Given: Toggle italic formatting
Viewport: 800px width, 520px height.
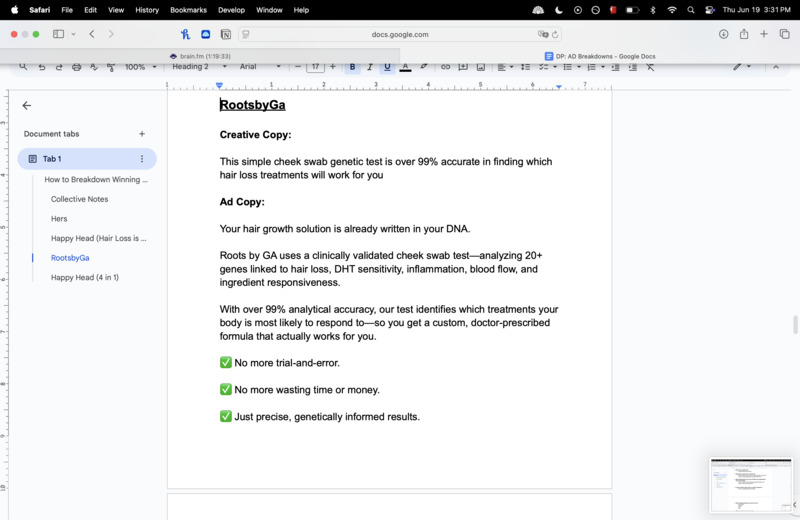Looking at the screenshot, I should click(370, 67).
